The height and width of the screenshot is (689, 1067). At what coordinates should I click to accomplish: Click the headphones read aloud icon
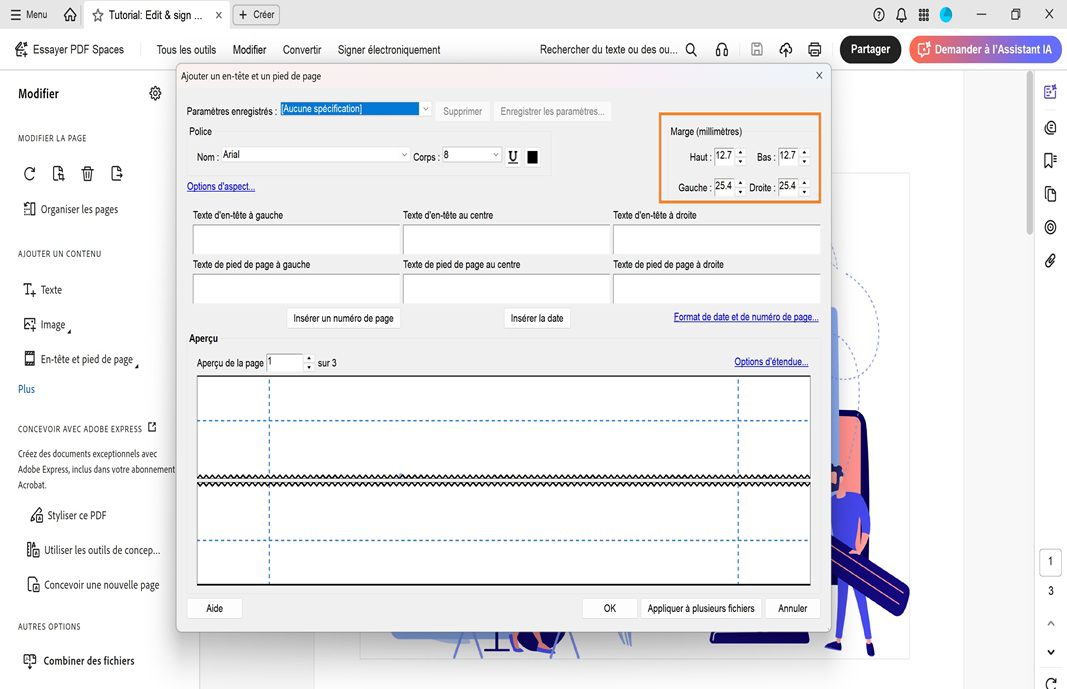[722, 50]
